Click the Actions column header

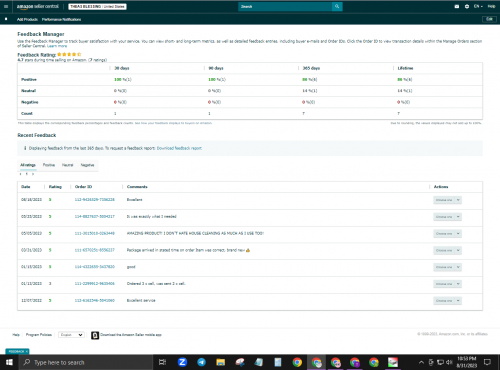(x=441, y=187)
